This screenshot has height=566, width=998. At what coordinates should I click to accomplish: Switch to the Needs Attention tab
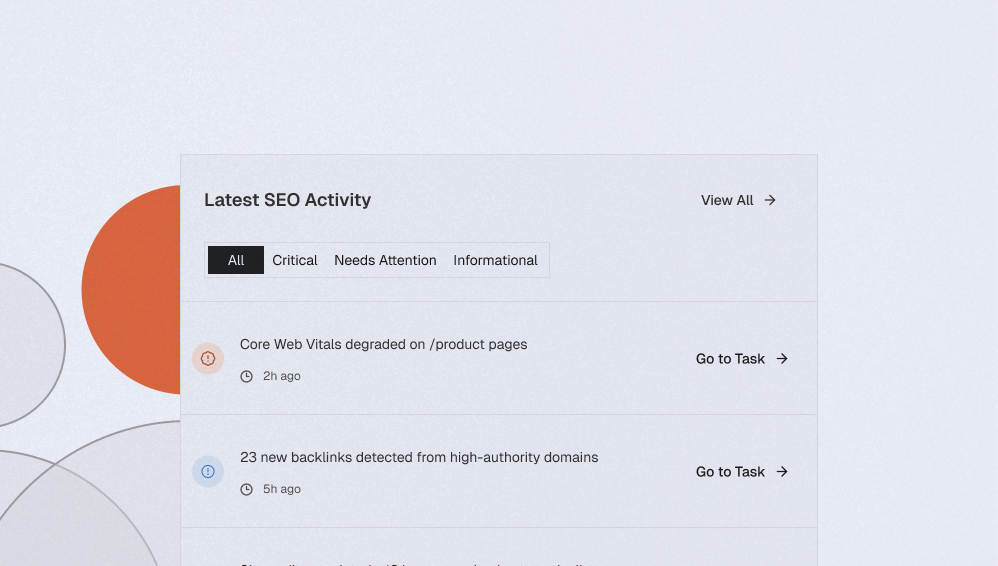(x=385, y=260)
